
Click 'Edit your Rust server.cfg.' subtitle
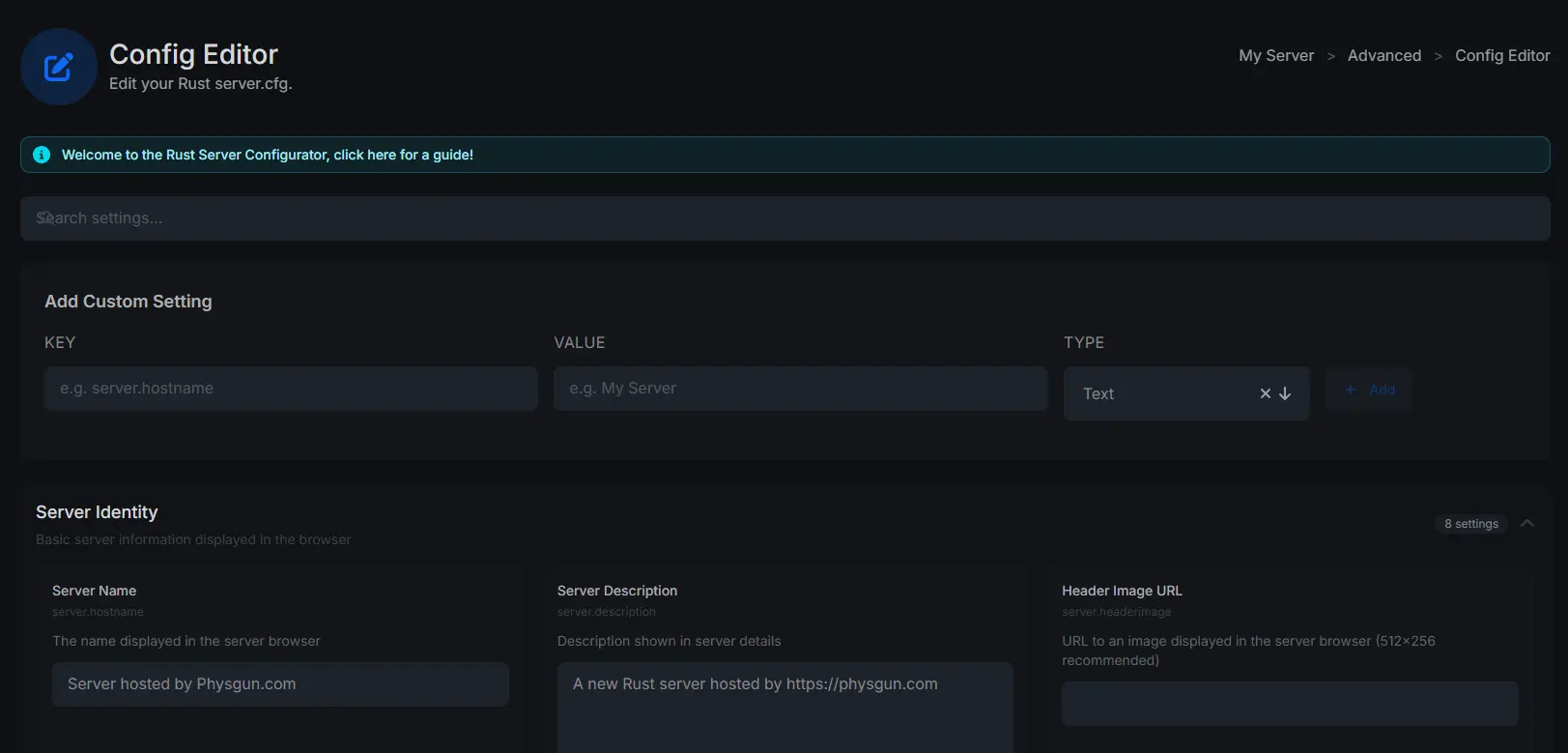tap(201, 83)
